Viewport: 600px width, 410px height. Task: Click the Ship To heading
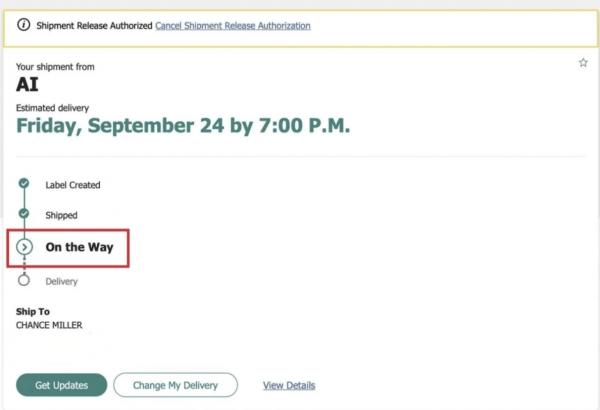tap(32, 311)
